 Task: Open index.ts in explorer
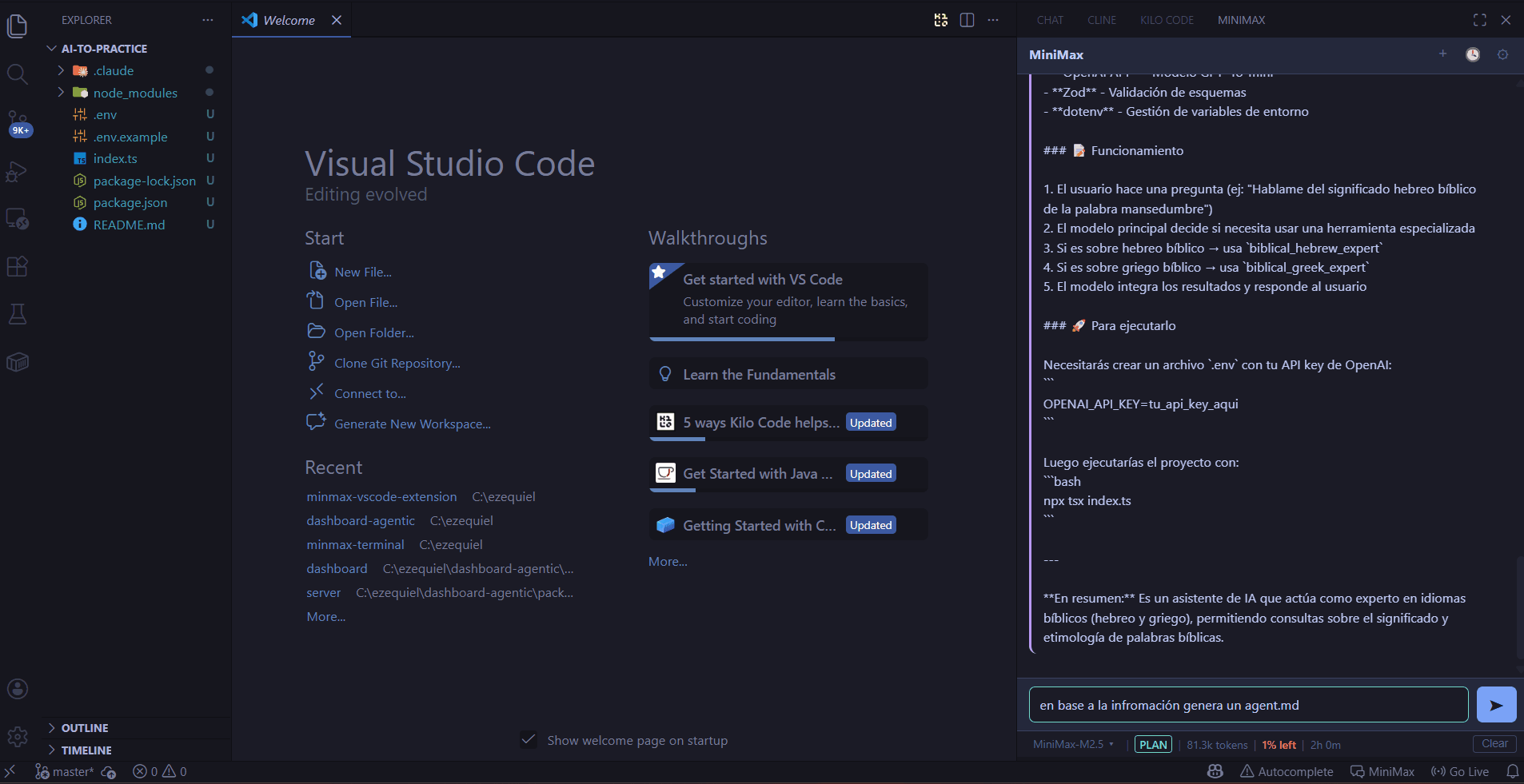[x=115, y=159]
